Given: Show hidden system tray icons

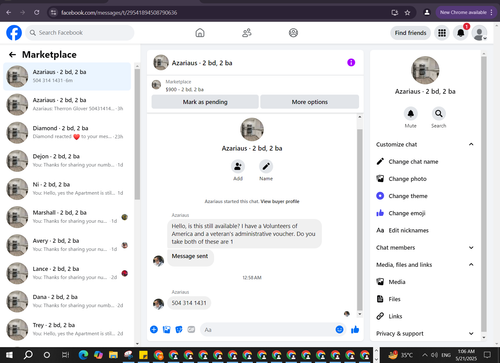Looking at the screenshot, I should [425, 355].
